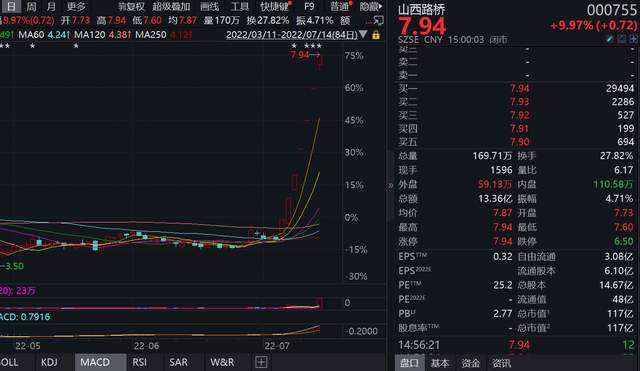Click the 跌停 price 6.50
Screen dimensions: 640x371
[624, 241]
